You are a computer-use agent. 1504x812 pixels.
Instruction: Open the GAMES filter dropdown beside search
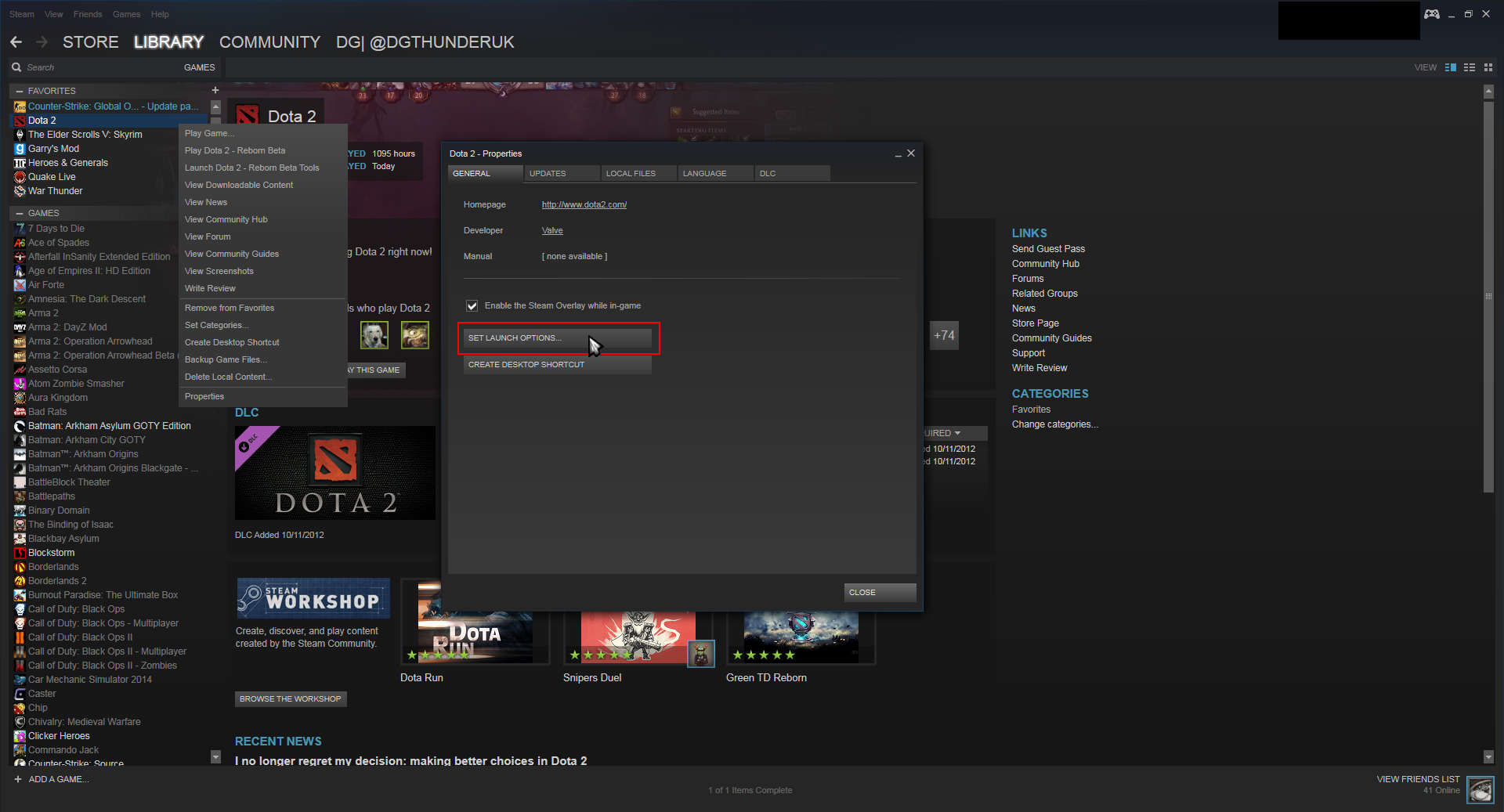(199, 67)
